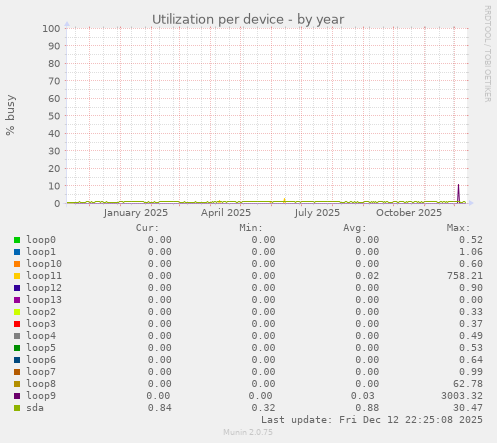497x443 pixels.
Task: Click loop7 max value 0.99
Action: click(471, 372)
